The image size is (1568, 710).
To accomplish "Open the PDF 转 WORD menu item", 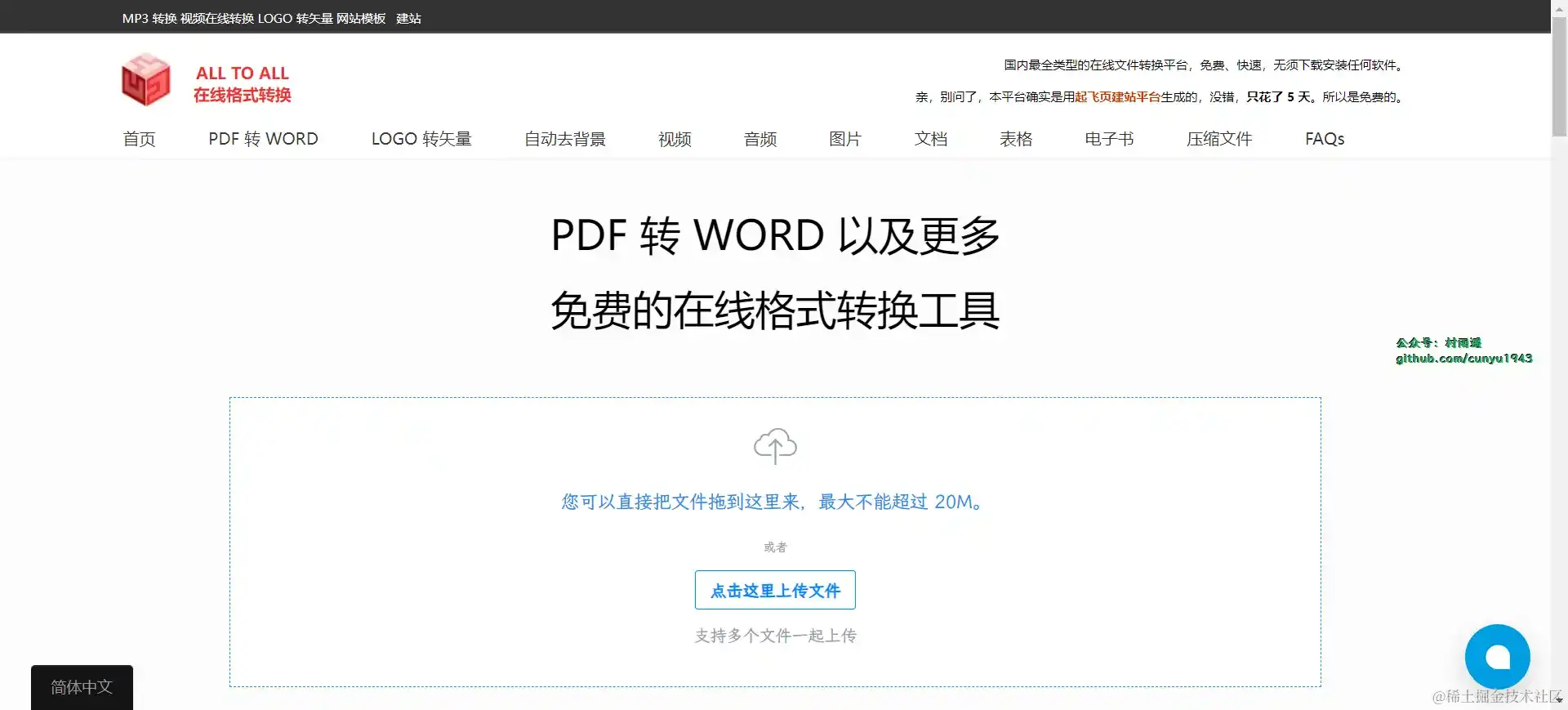I will (263, 139).
